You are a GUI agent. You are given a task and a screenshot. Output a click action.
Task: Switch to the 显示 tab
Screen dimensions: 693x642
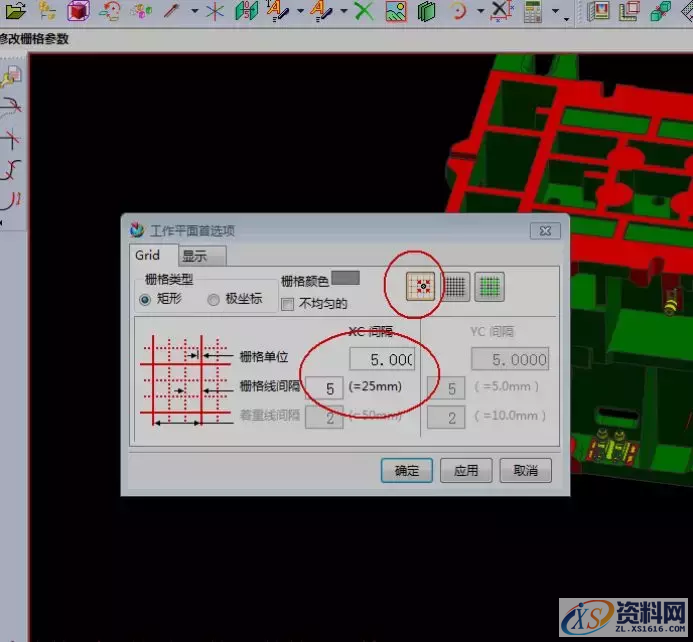pos(202,256)
